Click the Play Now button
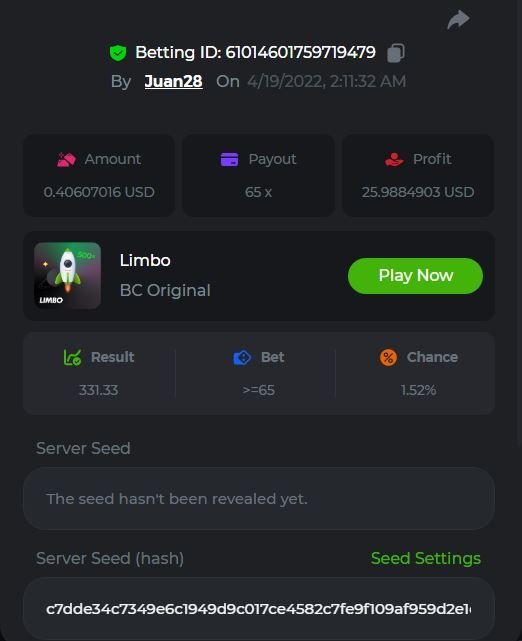Screen dimensions: 522x641 tap(415, 276)
